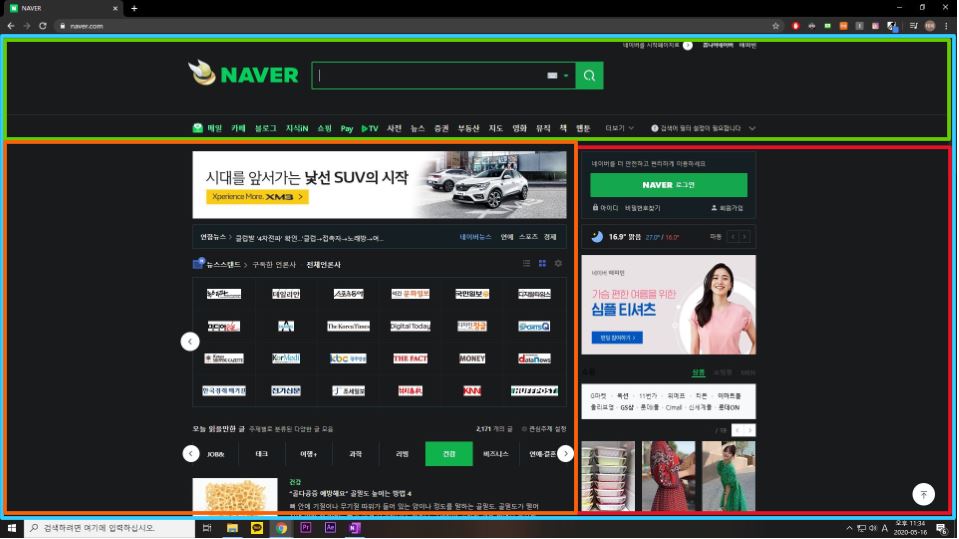The height and width of the screenshot is (539, 959).
Task: Click the XM3 SUV banner ad
Action: click(379, 185)
